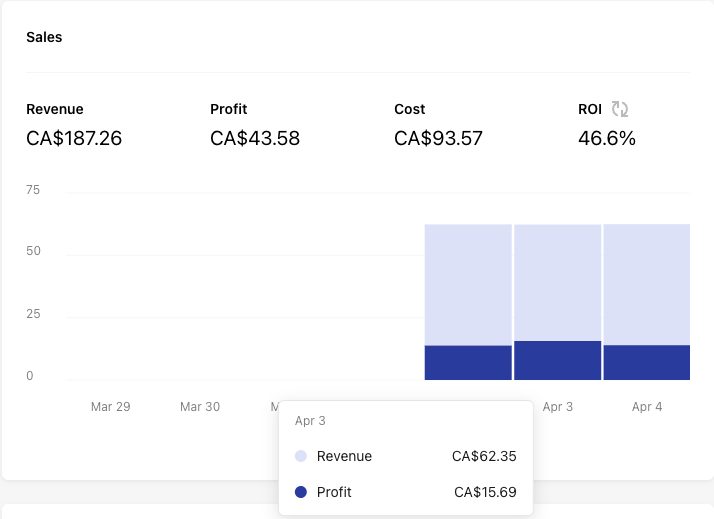Click the Profit summary label
The image size is (714, 519).
point(229,109)
